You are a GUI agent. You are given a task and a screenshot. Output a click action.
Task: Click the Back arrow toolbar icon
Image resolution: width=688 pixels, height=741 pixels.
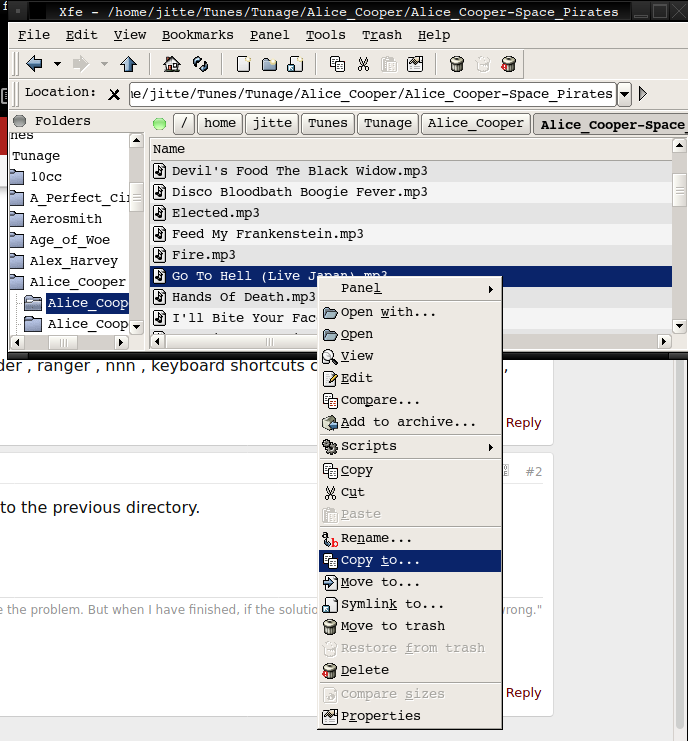[x=34, y=64]
